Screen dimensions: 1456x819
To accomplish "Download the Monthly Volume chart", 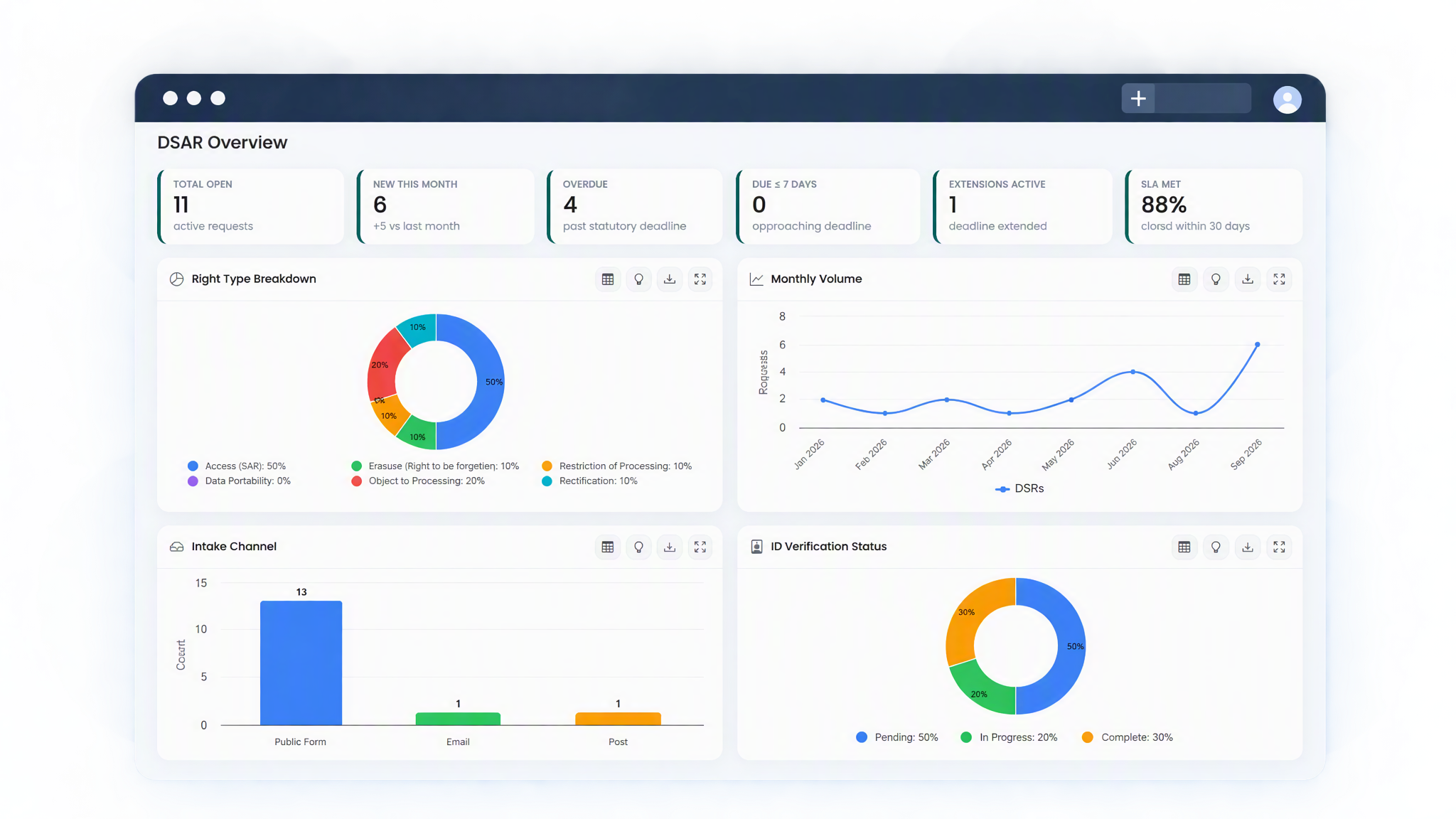I will point(1248,279).
